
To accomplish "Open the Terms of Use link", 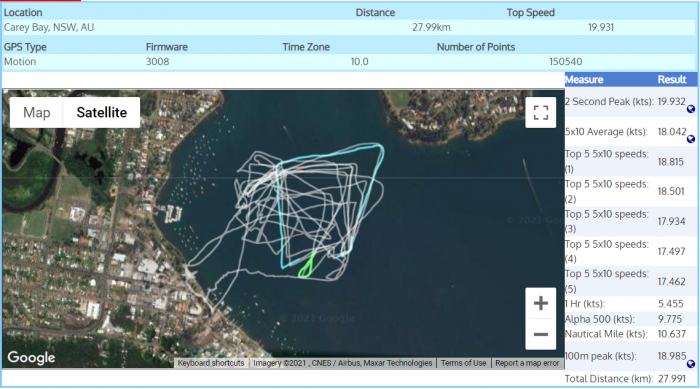I will pyautogui.click(x=463, y=363).
